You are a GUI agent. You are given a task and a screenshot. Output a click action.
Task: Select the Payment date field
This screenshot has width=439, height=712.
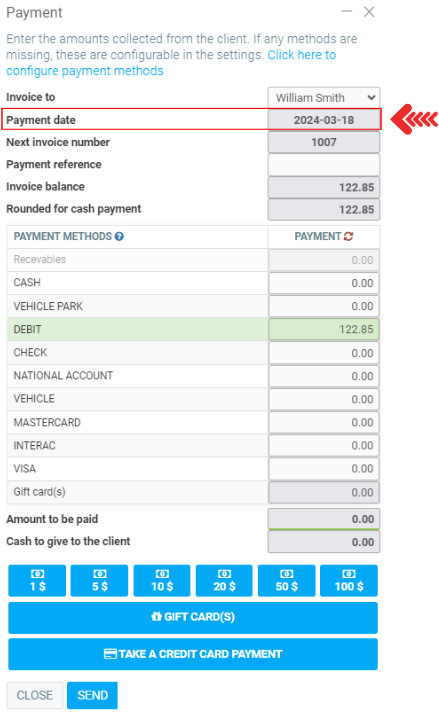[x=324, y=120]
